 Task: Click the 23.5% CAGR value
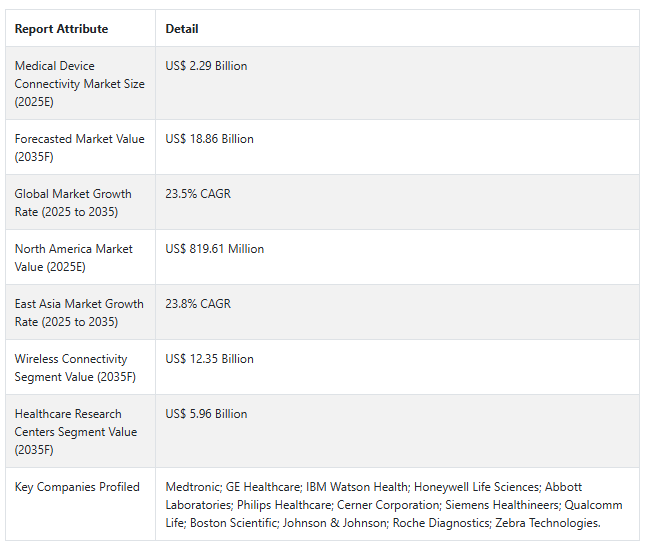click(198, 194)
